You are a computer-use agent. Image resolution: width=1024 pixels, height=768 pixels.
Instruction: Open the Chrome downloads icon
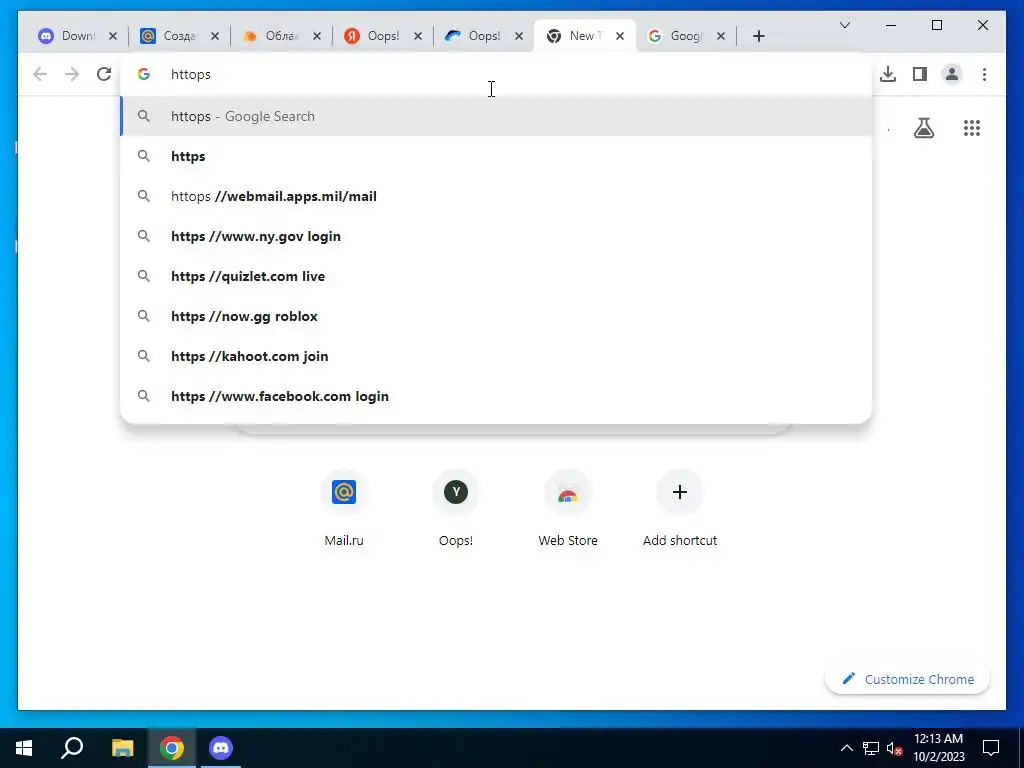[888, 74]
